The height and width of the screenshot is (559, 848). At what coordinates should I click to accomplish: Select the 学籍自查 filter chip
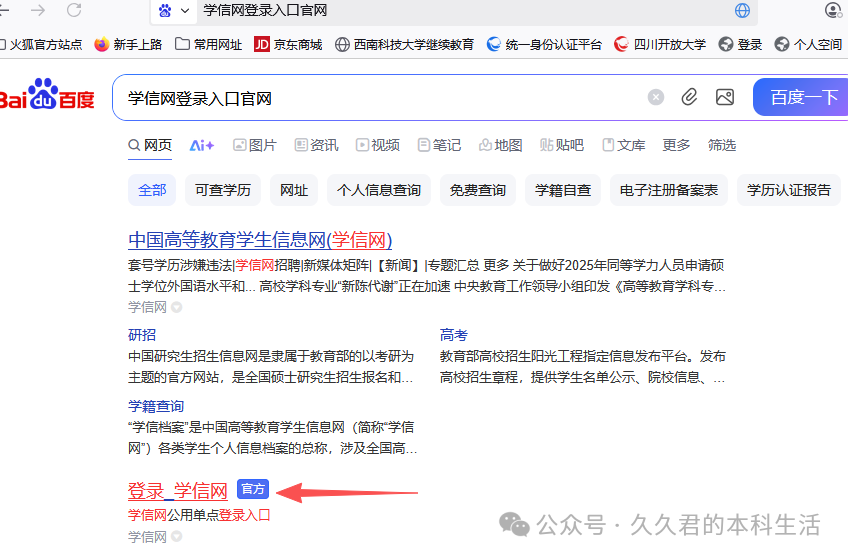tap(562, 190)
